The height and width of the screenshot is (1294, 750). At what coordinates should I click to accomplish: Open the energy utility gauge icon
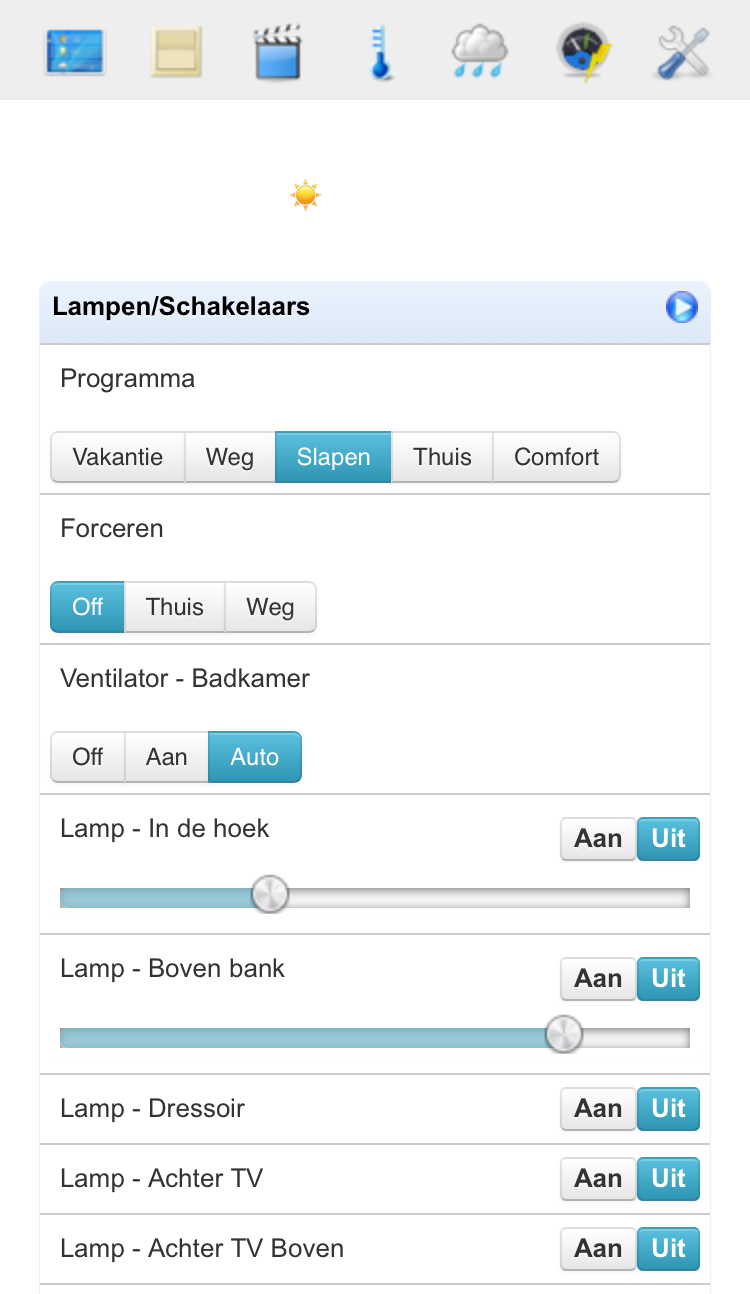point(584,52)
